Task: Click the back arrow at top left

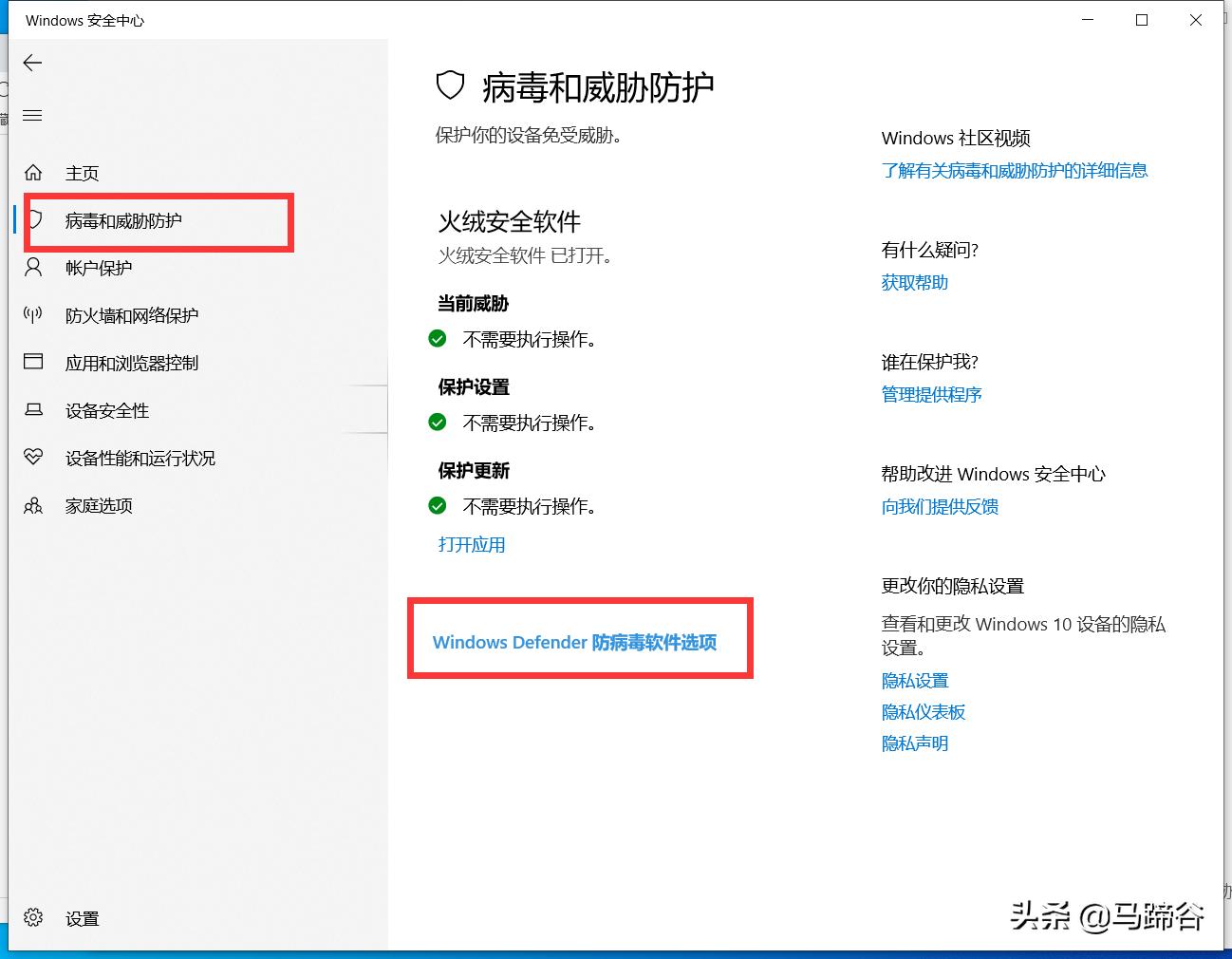Action: 31,63
